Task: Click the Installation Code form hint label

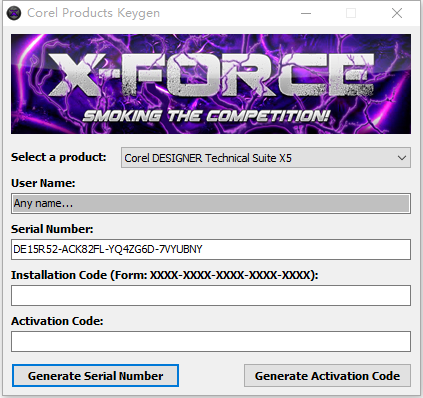Action: (165, 275)
